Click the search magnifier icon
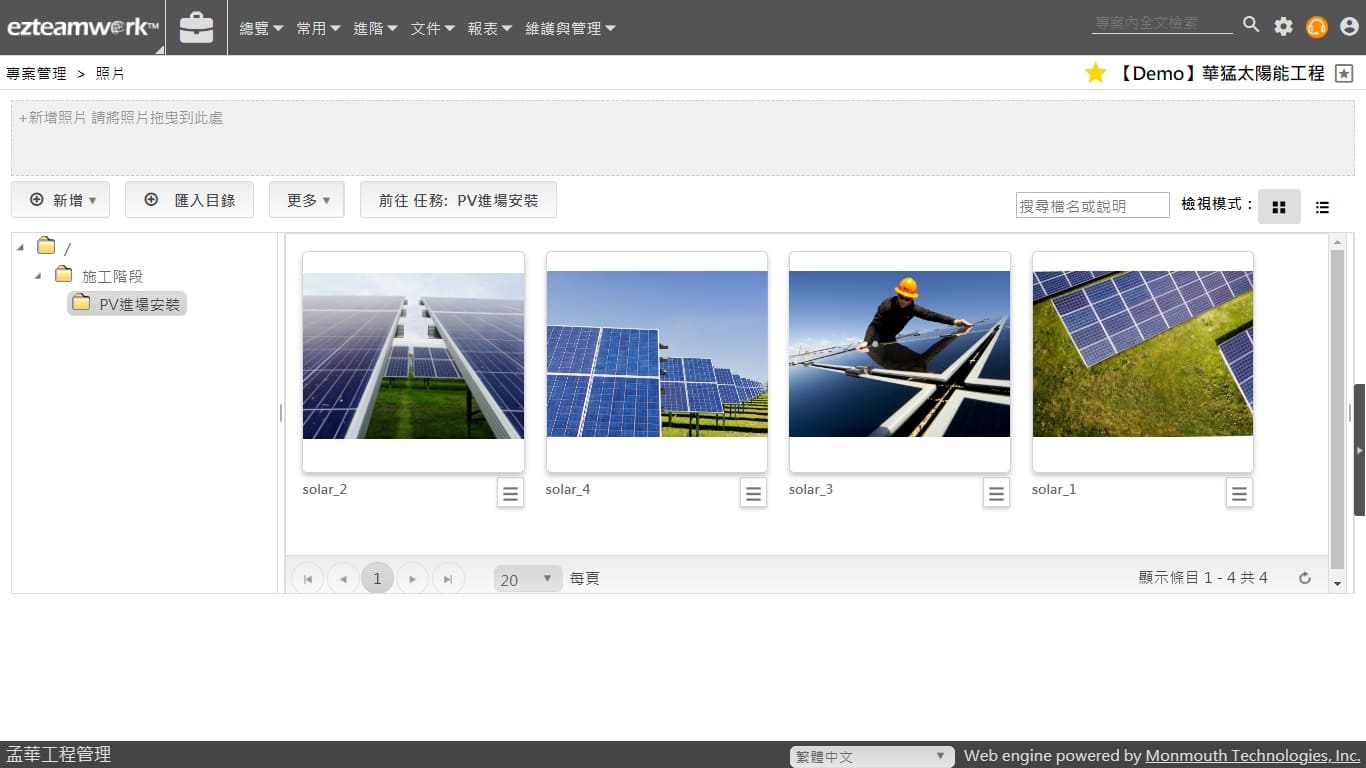The image size is (1366, 768). coord(1251,24)
